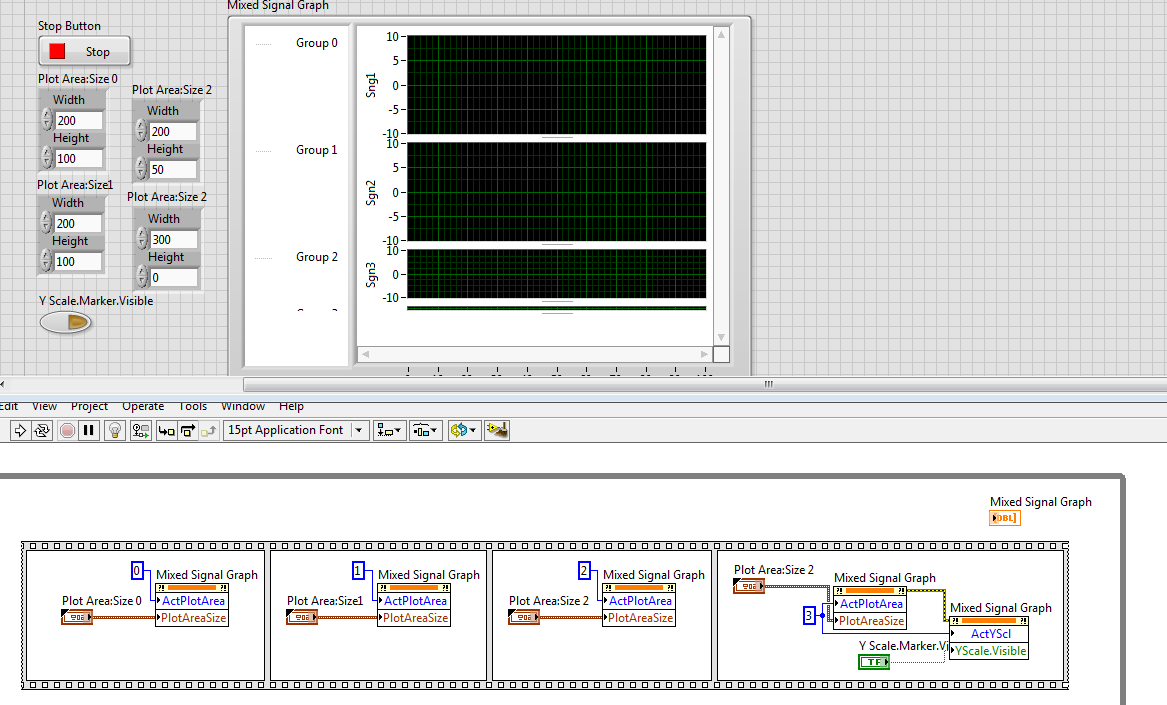Click the numeric constant 0 in first frame
Screen dimensions: 1167x705
point(136,571)
